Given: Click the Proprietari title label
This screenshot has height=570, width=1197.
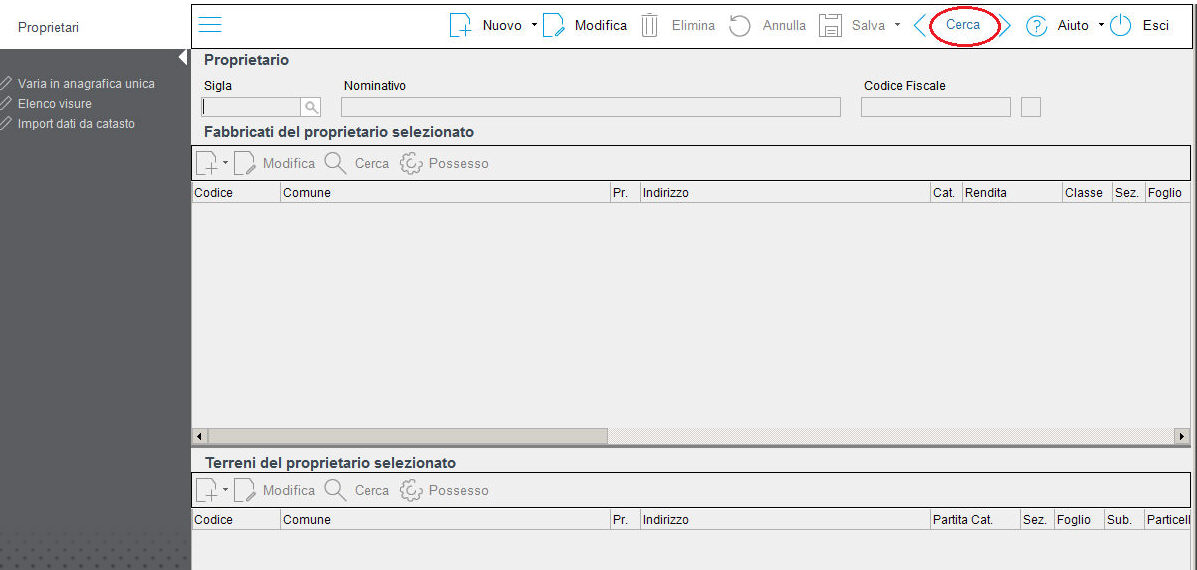Looking at the screenshot, I should coord(48,27).
